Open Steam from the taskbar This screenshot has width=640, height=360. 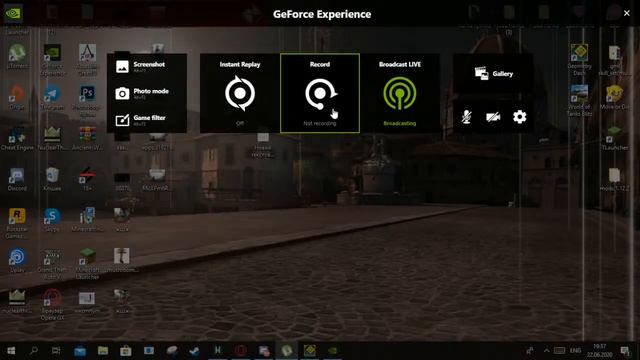(194, 351)
